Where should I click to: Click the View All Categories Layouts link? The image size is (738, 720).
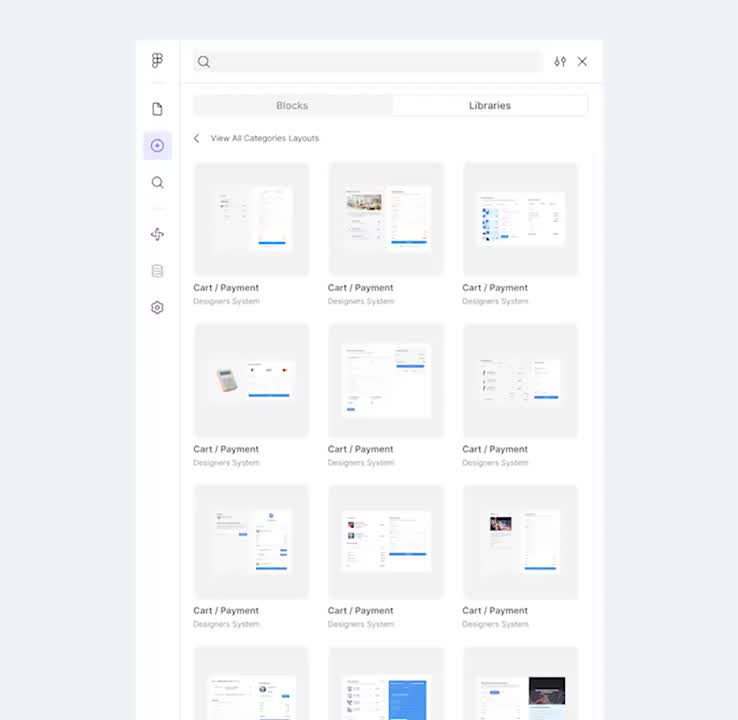265,138
